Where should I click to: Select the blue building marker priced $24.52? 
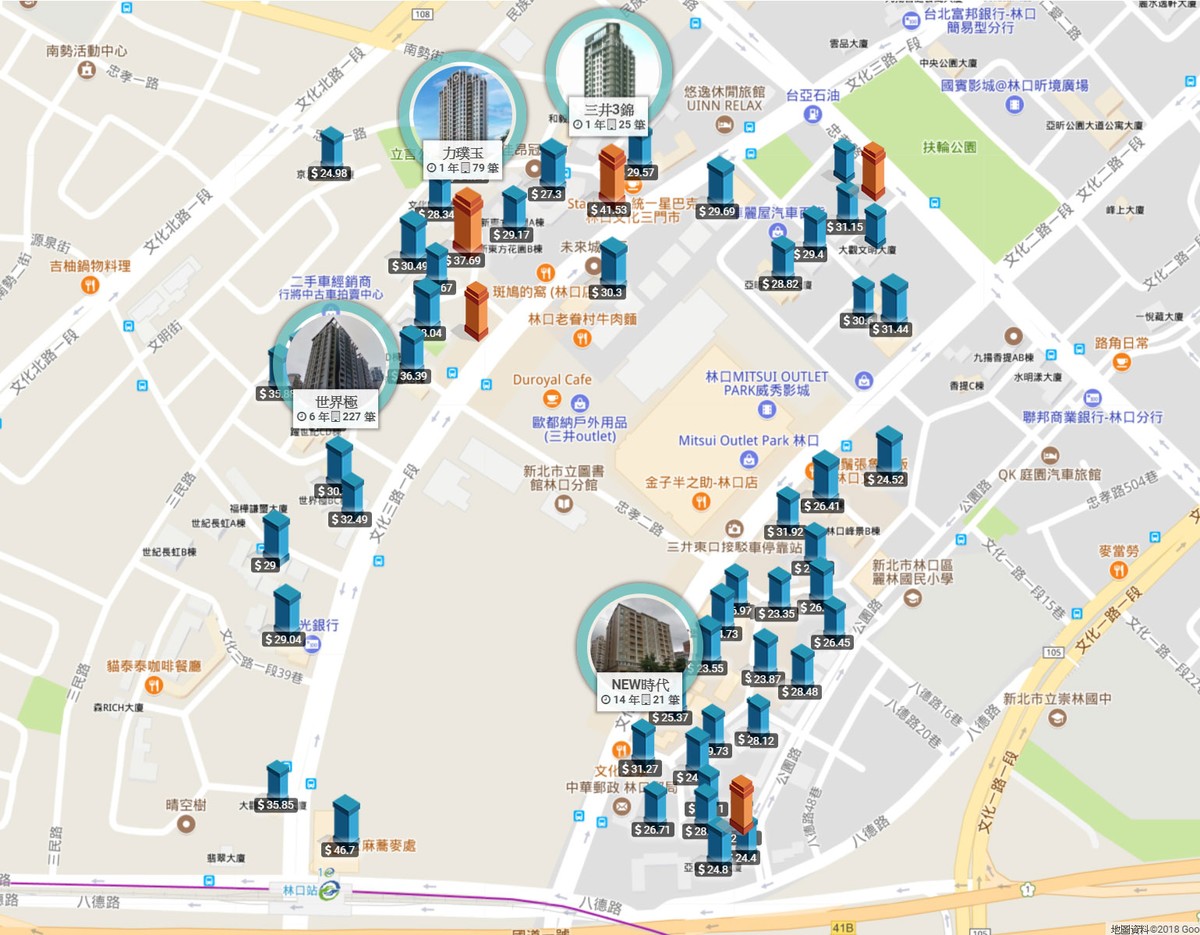[x=888, y=451]
